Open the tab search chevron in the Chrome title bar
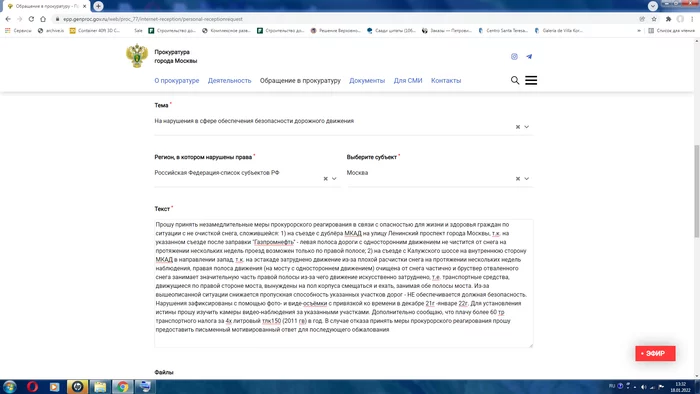Image resolution: width=700 pixels, height=394 pixels. coord(653,6)
